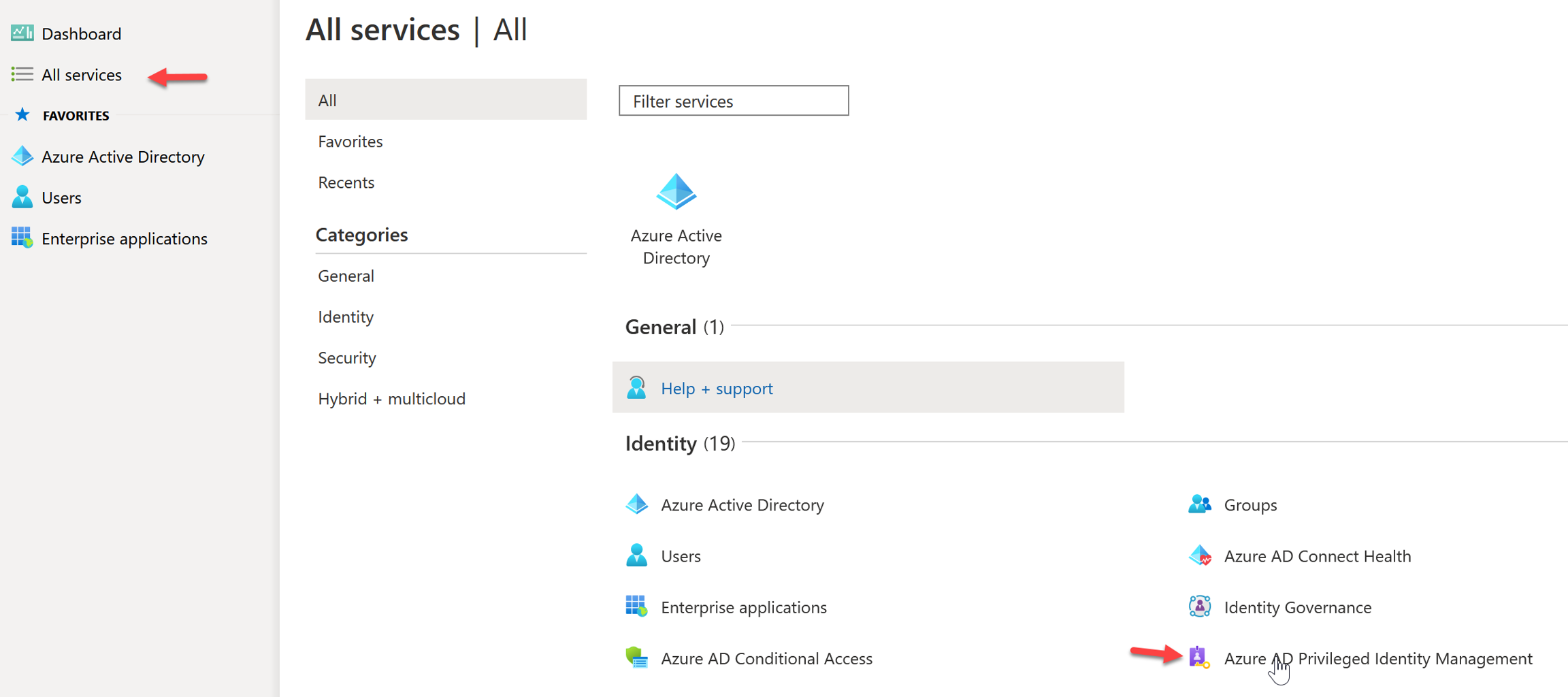Click the Groups icon in Identity section
Screen dimensions: 1568x697
tap(1199, 504)
